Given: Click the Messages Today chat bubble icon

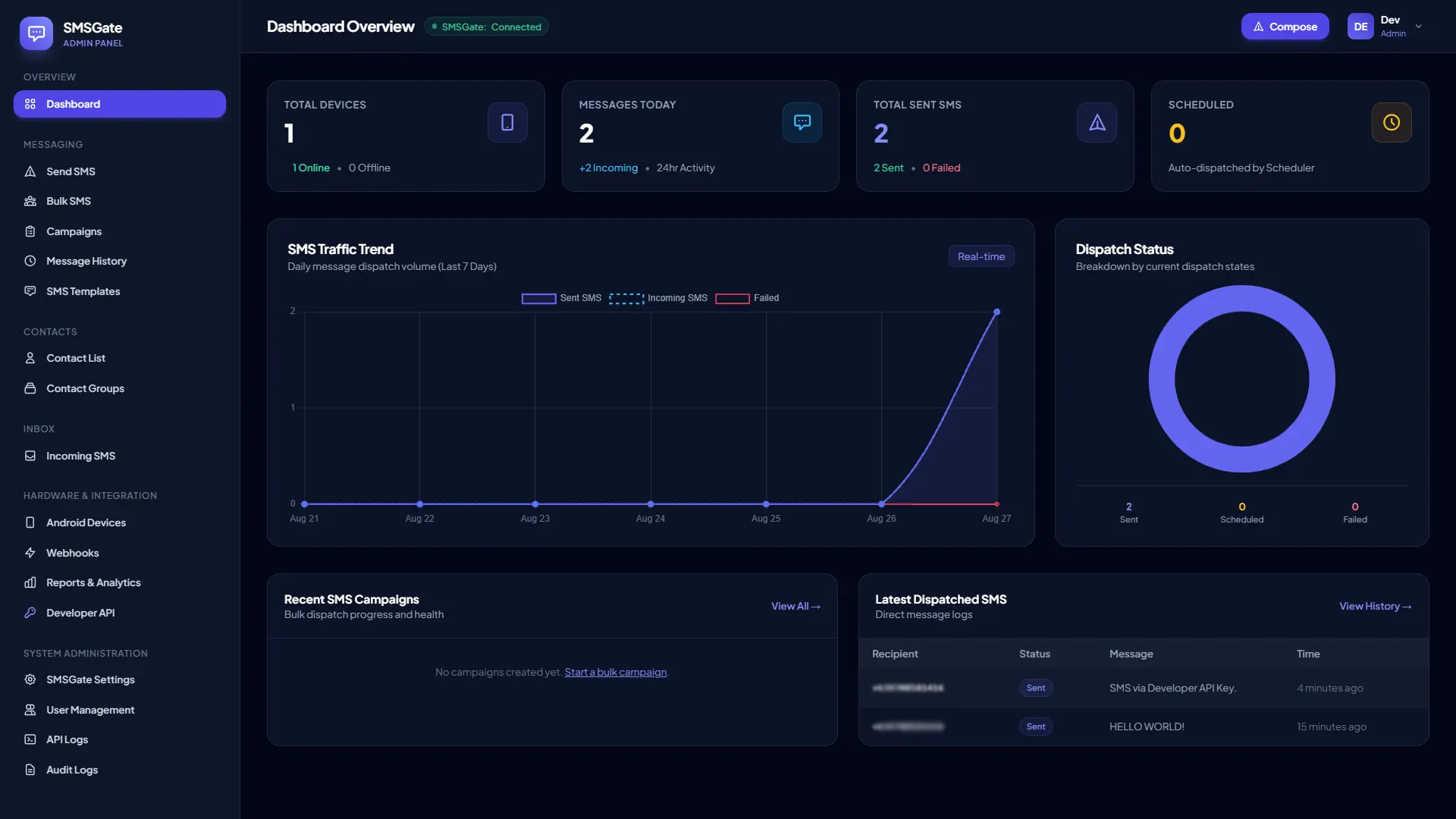Looking at the screenshot, I should coord(802,122).
